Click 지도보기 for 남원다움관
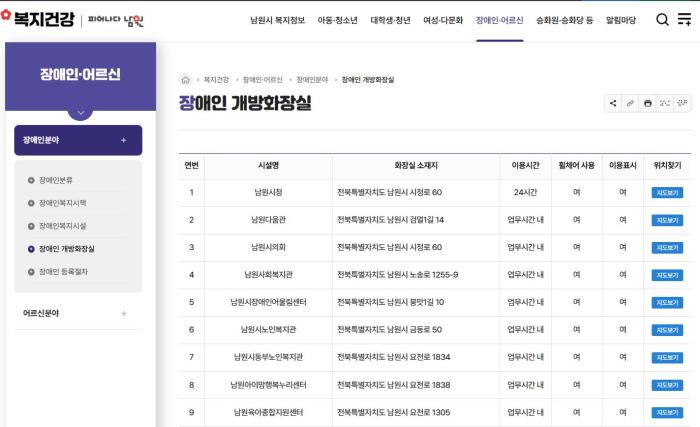The image size is (700, 427). coord(667,220)
